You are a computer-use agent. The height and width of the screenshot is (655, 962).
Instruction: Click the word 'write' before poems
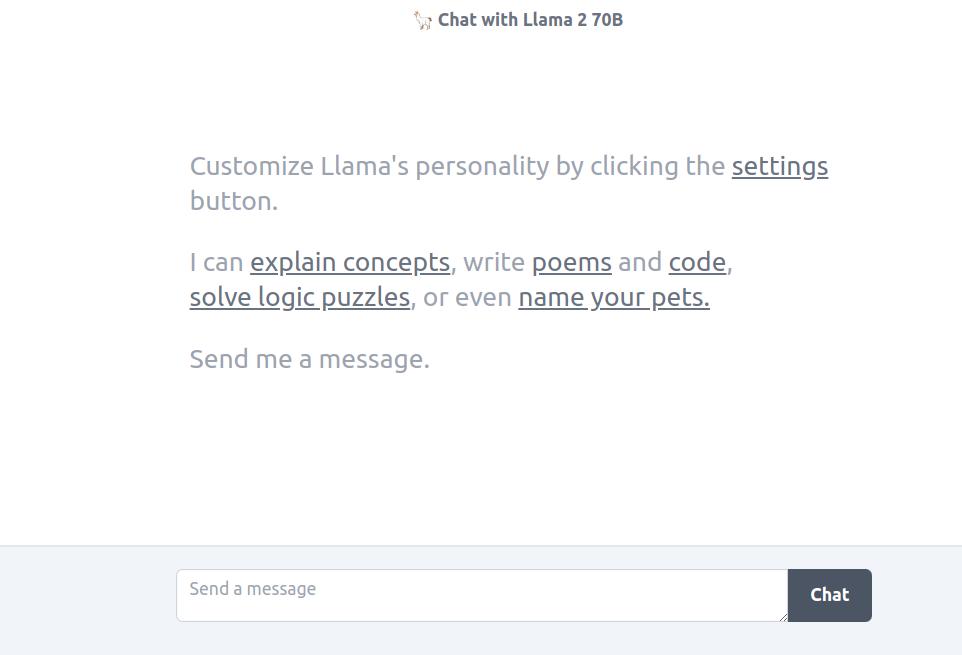[494, 262]
